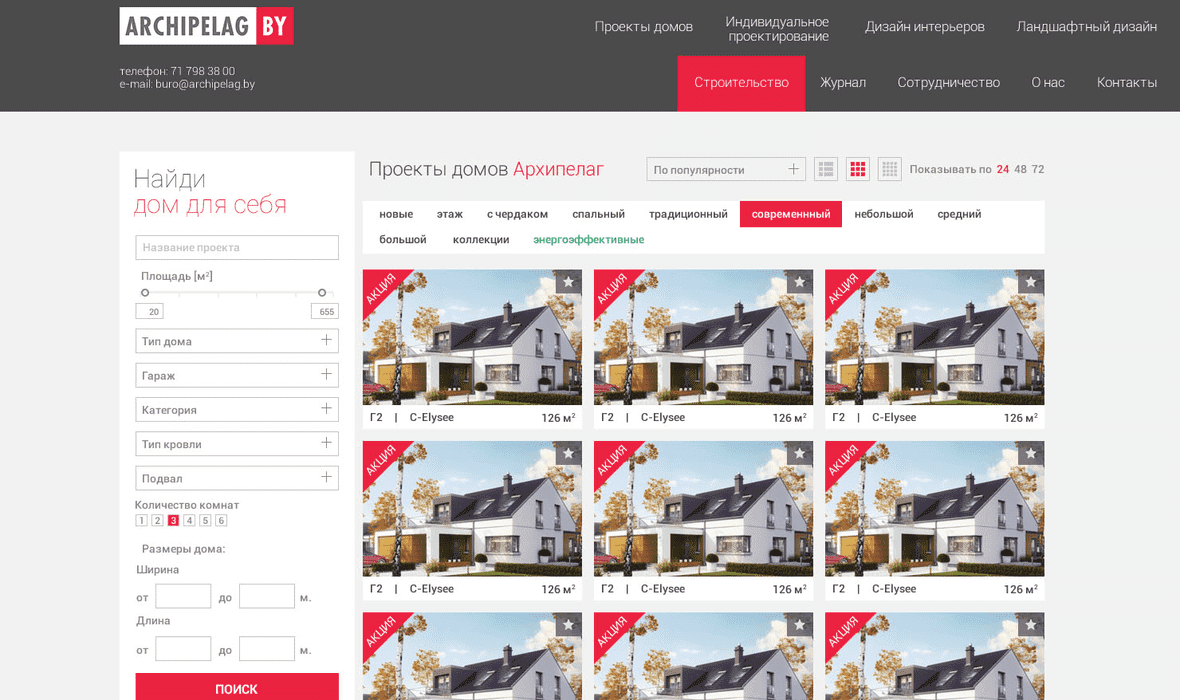Star the top-right C-Elysee house card
Viewport: 1180px width, 700px height.
pos(1030,283)
